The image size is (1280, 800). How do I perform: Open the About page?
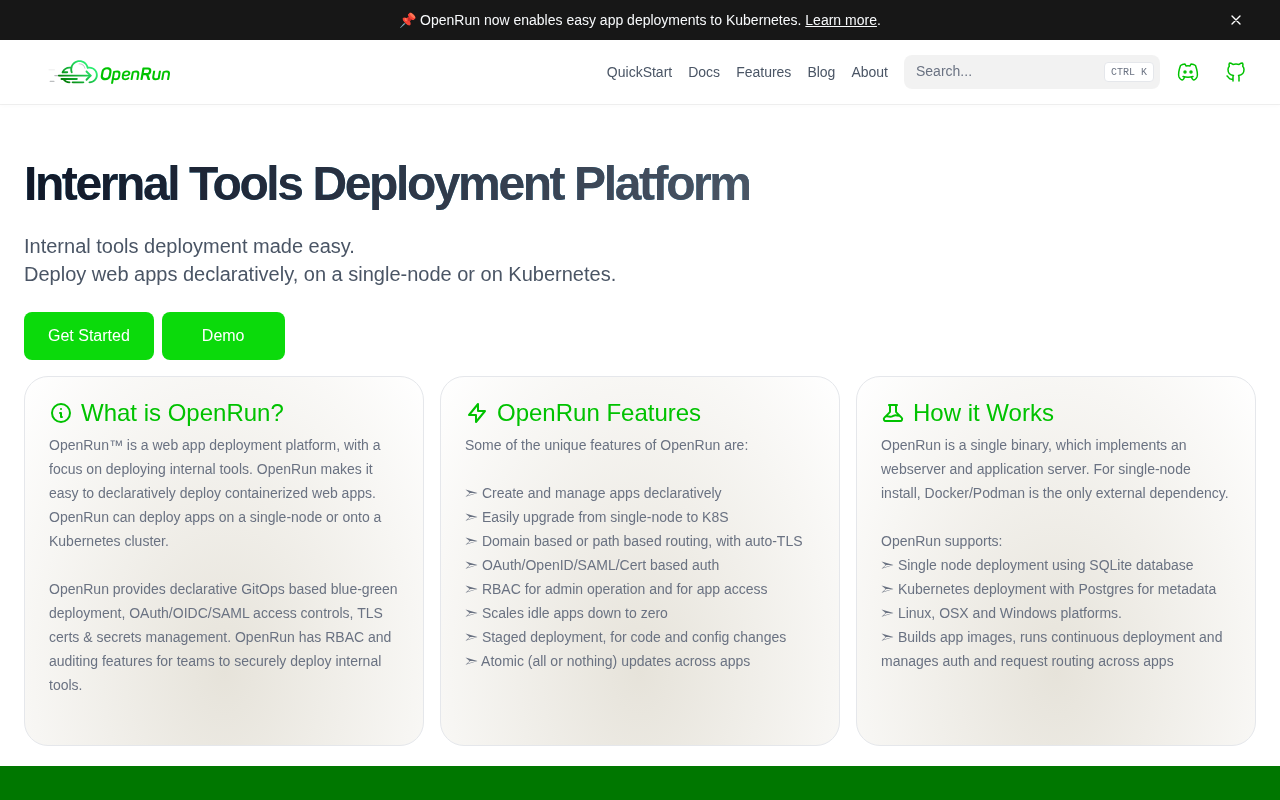tap(869, 72)
